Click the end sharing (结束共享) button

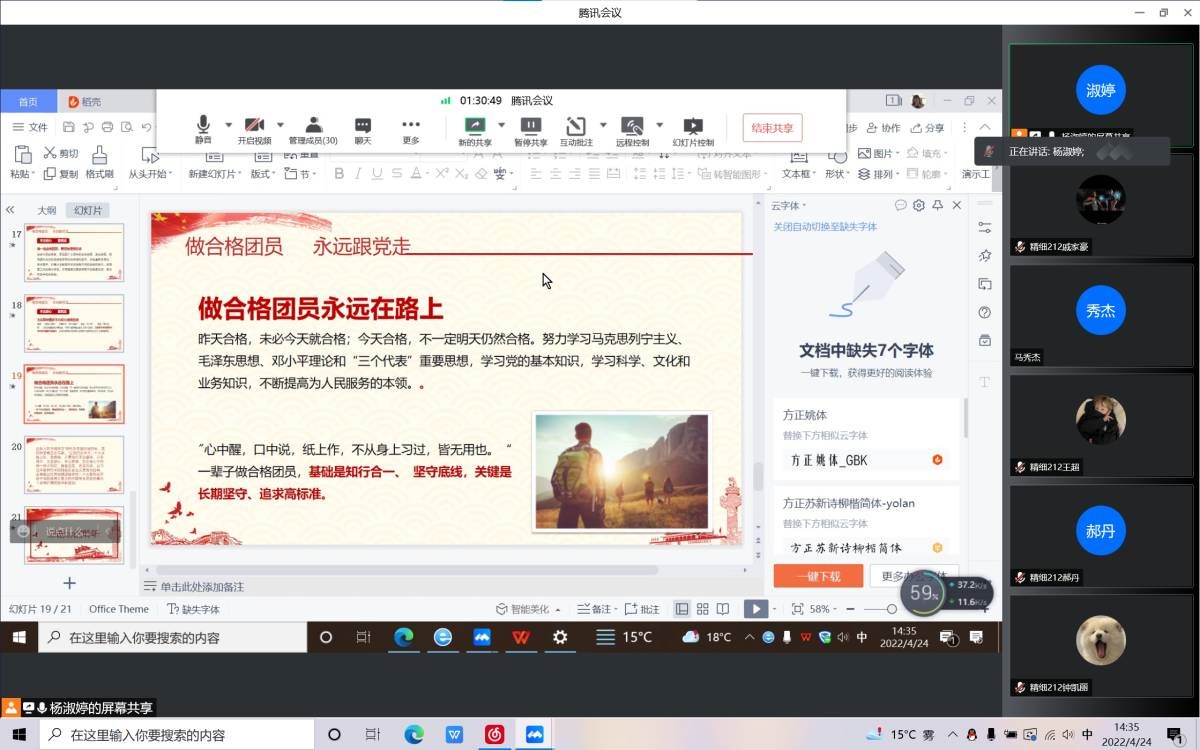point(772,128)
